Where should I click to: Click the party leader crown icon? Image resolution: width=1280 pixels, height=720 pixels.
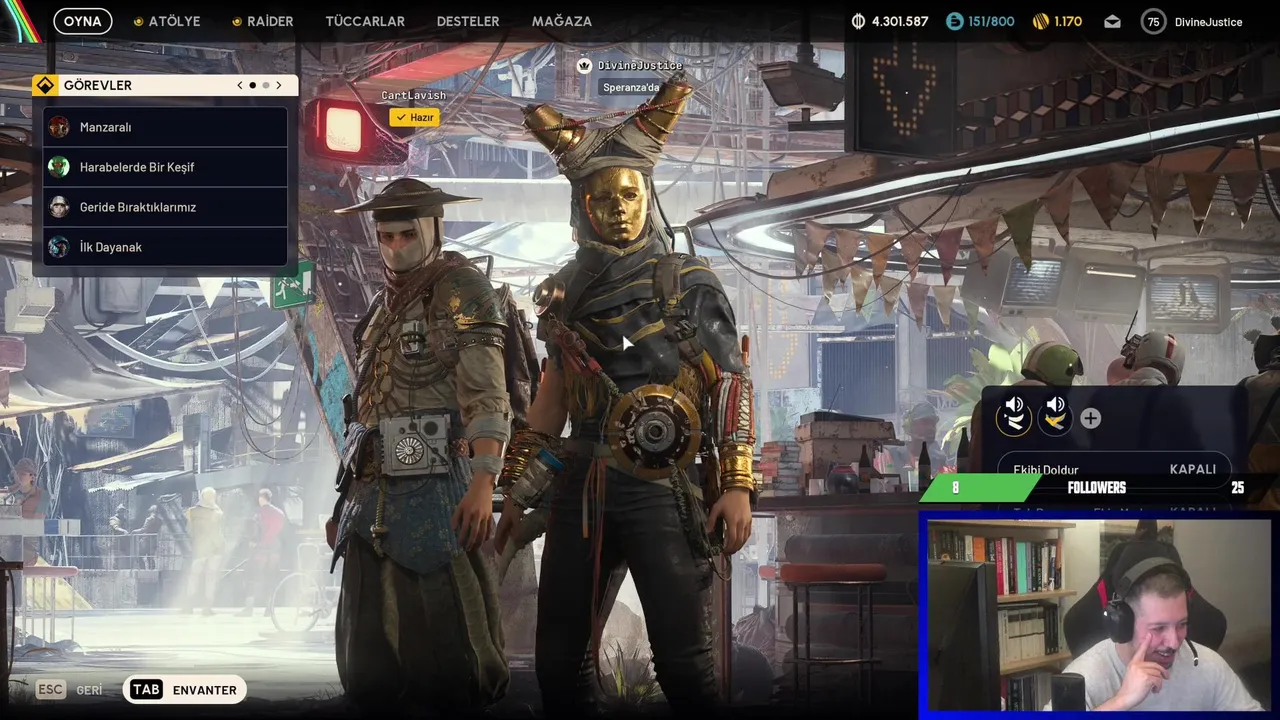pyautogui.click(x=585, y=65)
